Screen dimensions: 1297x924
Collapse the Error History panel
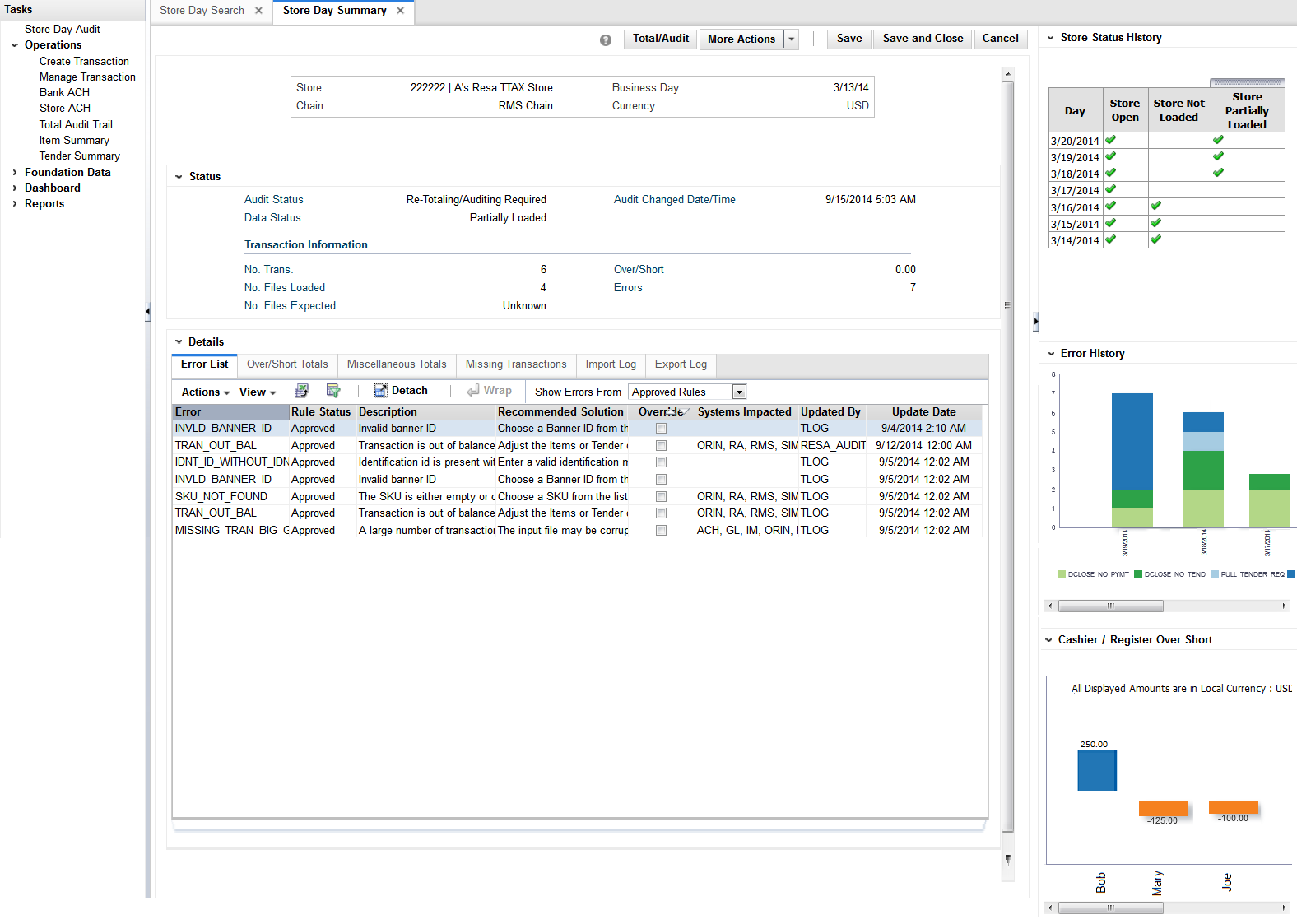[1051, 354]
